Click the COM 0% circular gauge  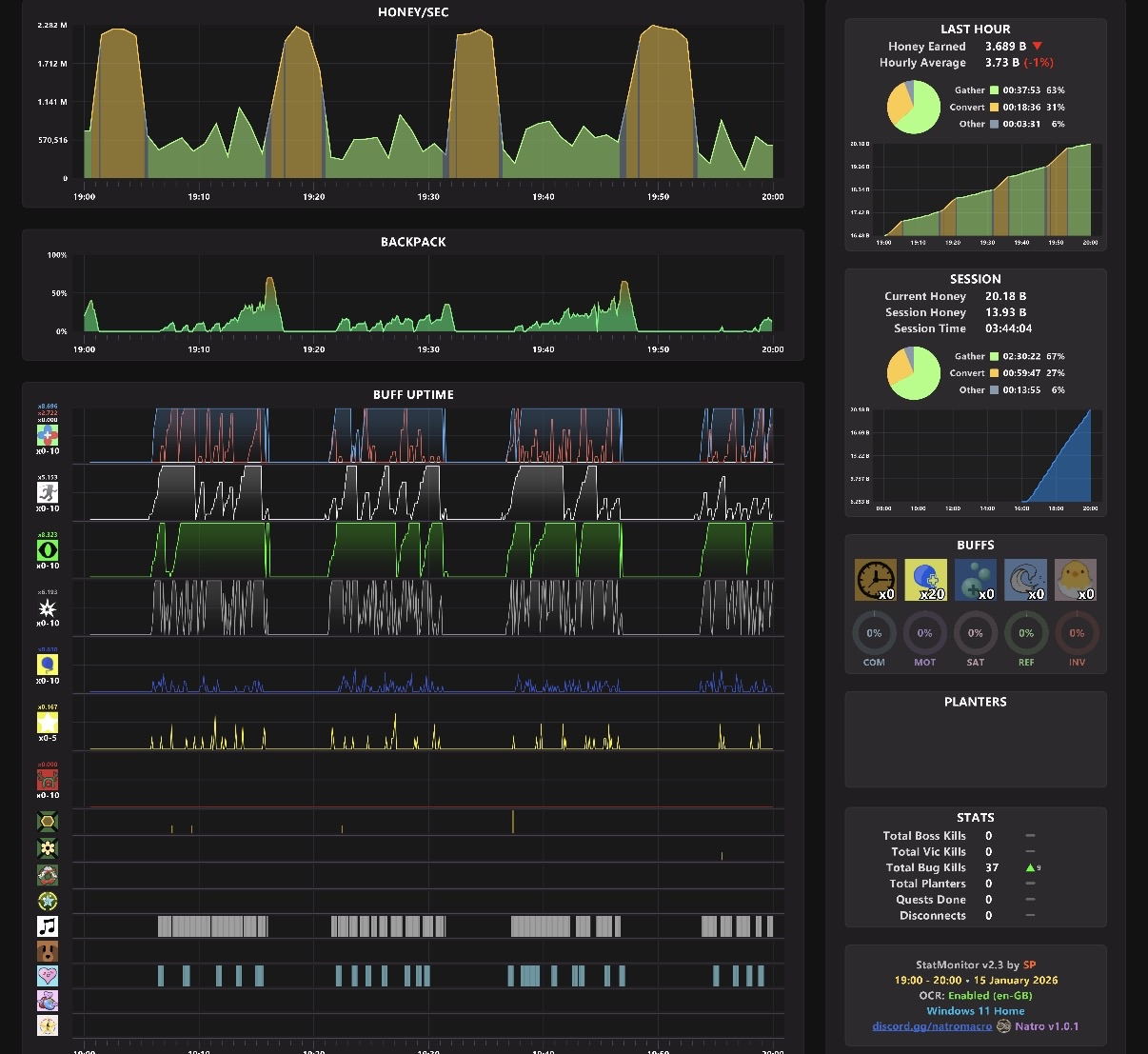click(x=874, y=633)
